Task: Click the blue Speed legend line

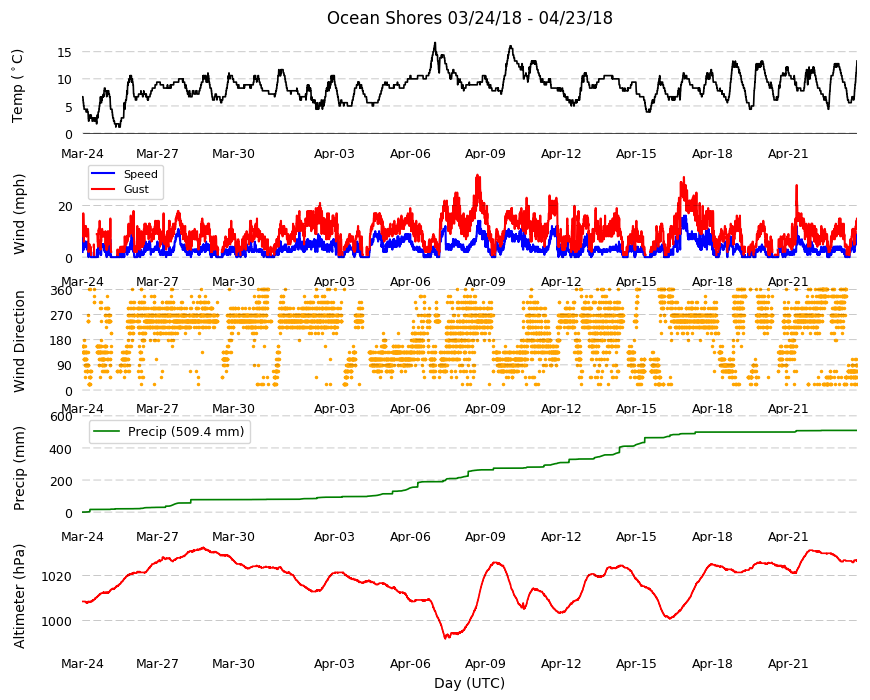Action: click(103, 174)
